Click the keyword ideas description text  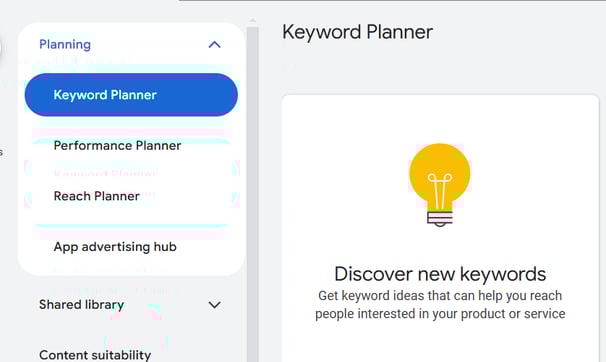click(440, 305)
